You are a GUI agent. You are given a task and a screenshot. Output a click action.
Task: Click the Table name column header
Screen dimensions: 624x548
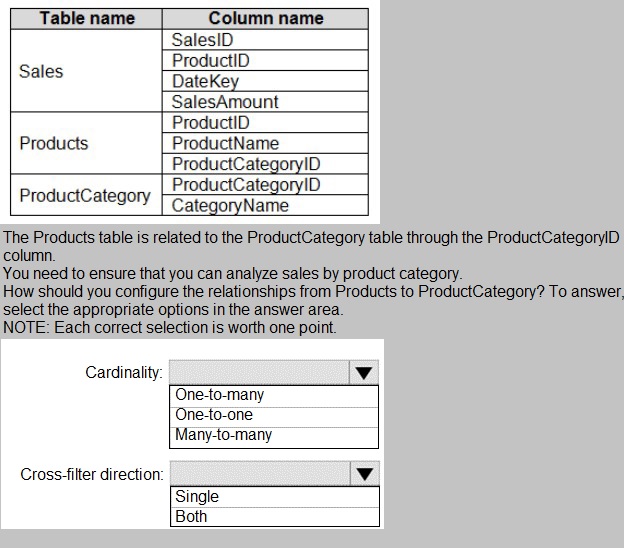[86, 19]
